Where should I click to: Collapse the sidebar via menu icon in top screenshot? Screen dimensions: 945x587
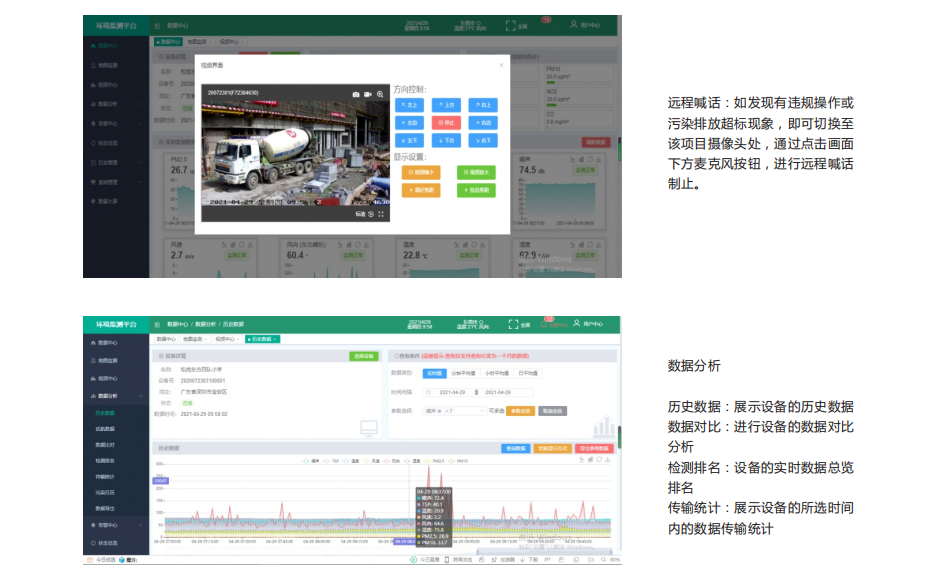[157, 26]
